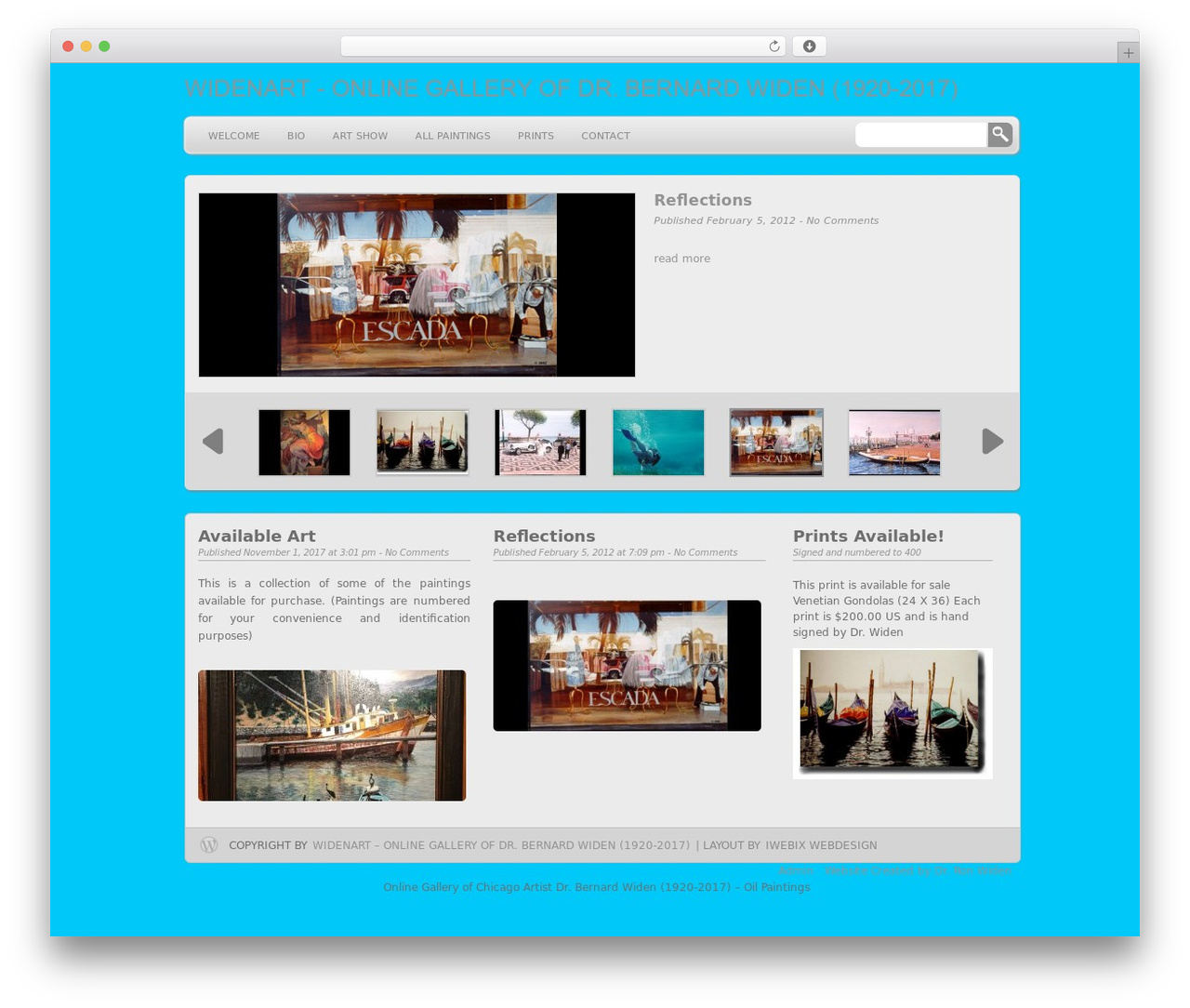This screenshot has height=1008, width=1190.
Task: Click No Comments under Available Art
Action: (x=416, y=552)
